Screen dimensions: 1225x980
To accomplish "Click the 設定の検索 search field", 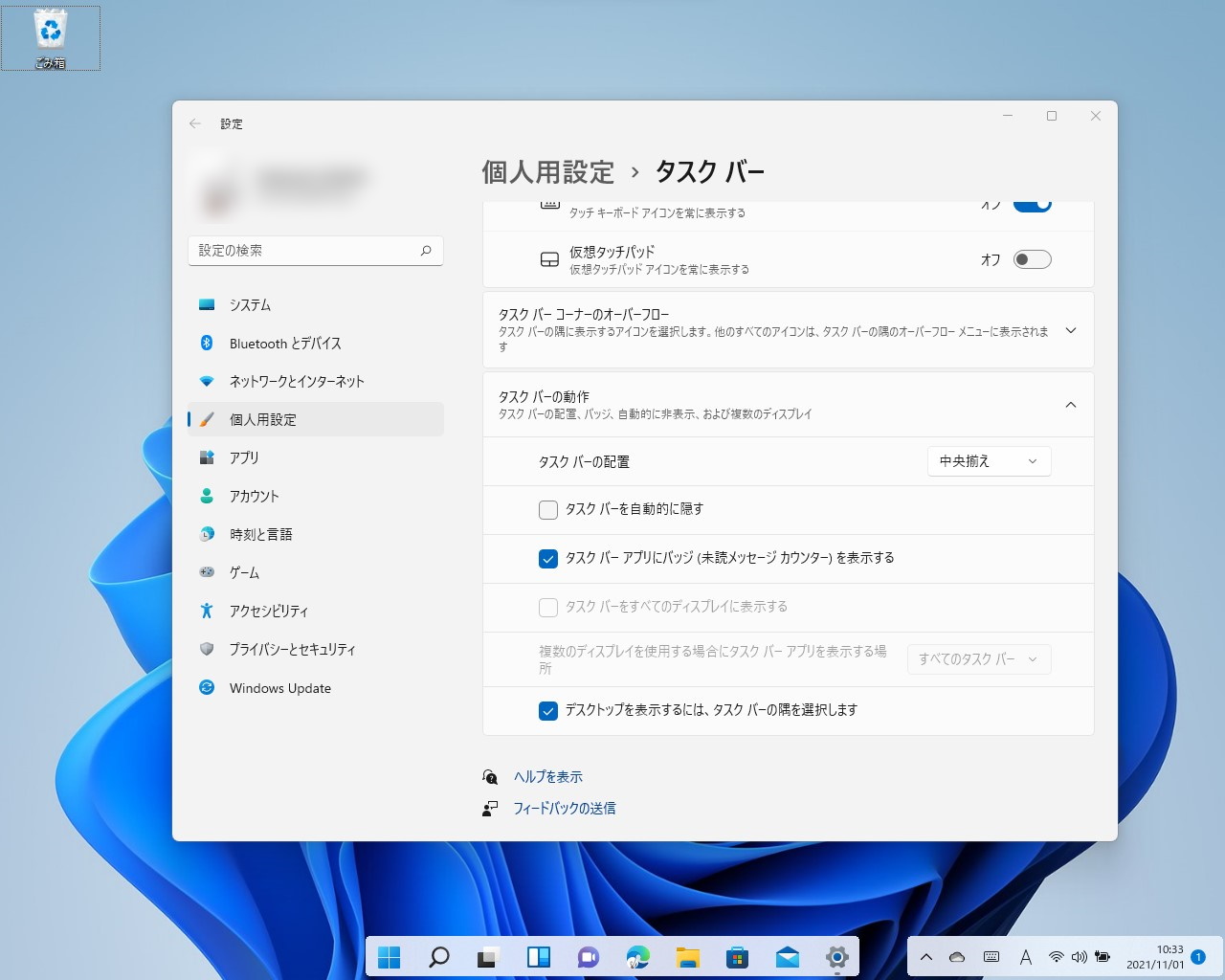I will point(315,250).
